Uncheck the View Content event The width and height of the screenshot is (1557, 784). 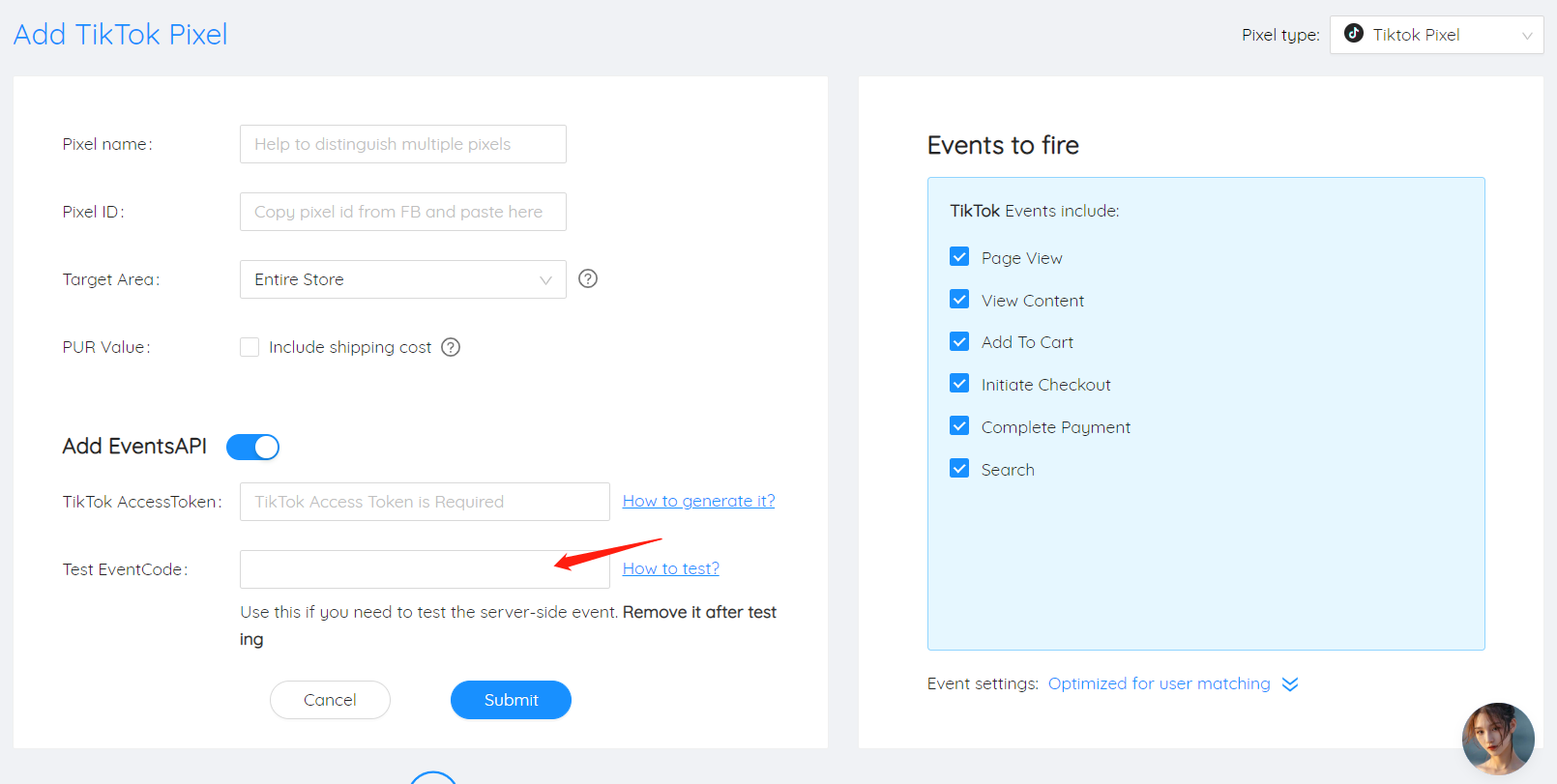[959, 300]
